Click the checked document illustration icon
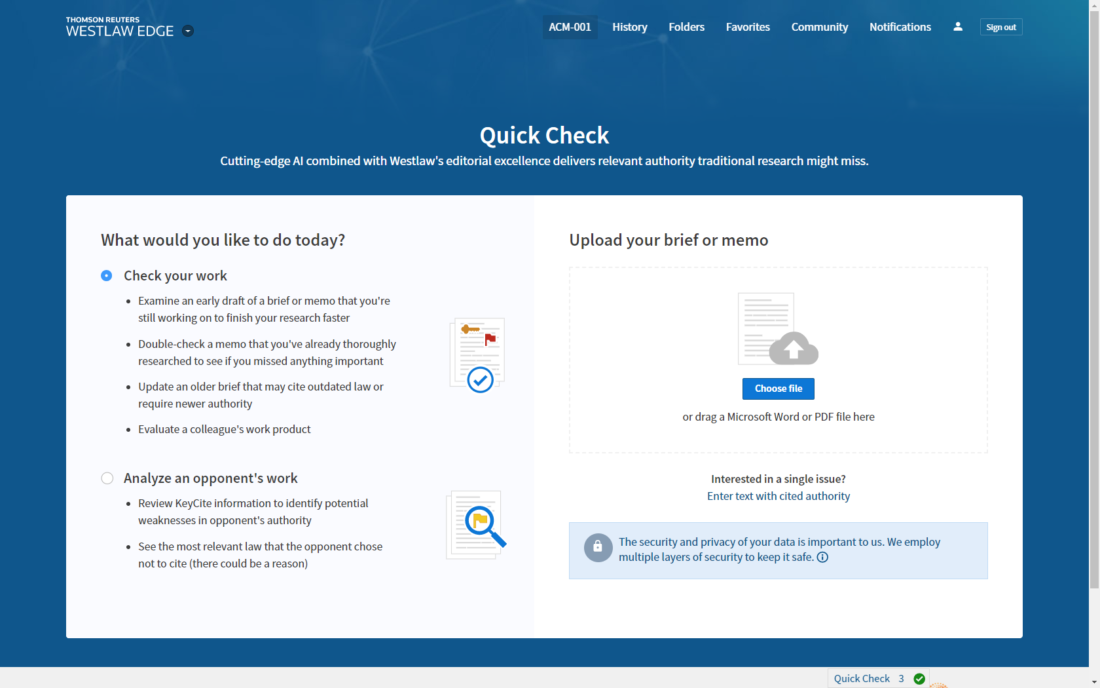This screenshot has height=688, width=1100. tap(478, 355)
